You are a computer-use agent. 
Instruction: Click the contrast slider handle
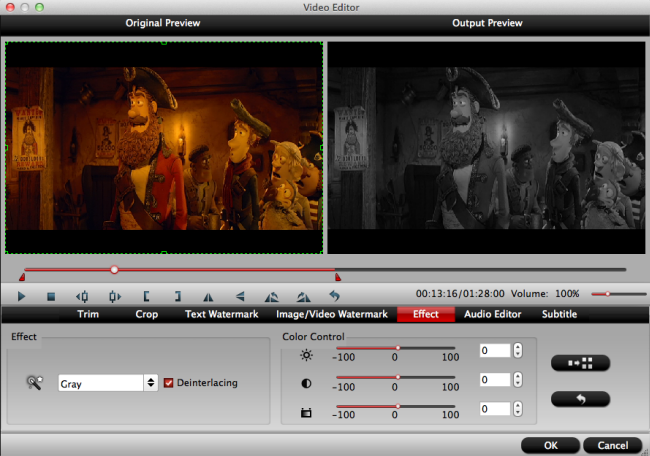pyautogui.click(x=398, y=377)
